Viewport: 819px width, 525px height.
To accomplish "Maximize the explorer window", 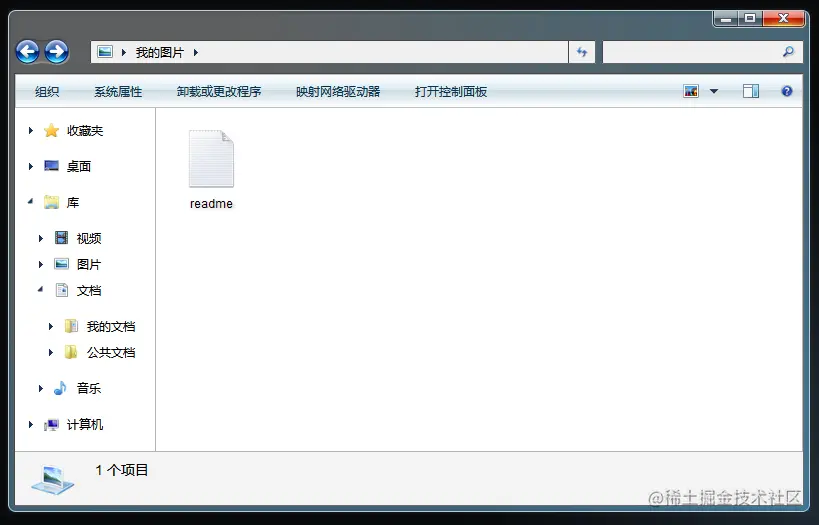I will (x=750, y=19).
